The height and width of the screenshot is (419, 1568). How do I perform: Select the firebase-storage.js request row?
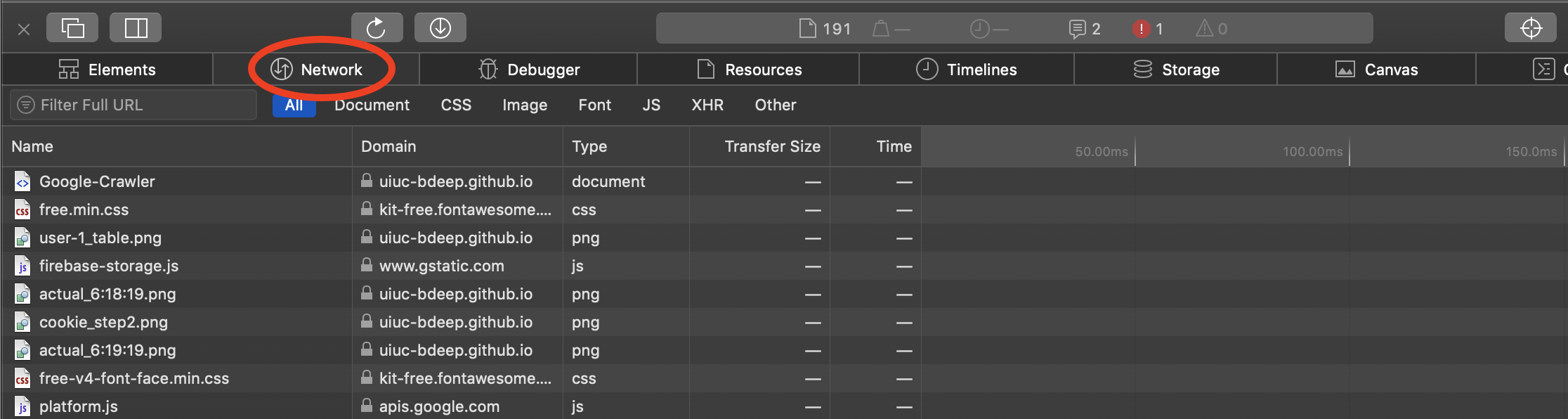pos(109,266)
